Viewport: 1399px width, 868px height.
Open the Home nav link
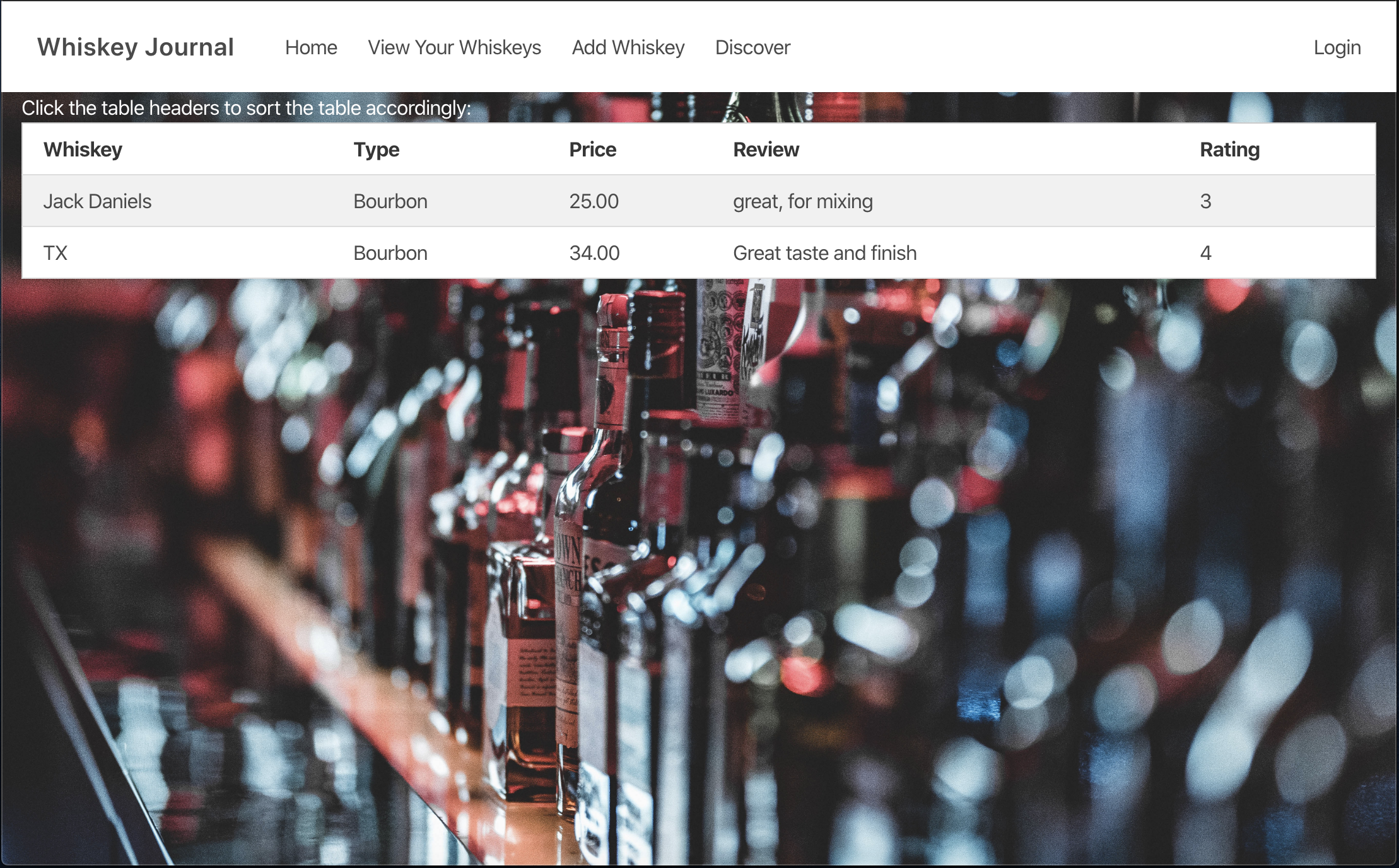(311, 47)
